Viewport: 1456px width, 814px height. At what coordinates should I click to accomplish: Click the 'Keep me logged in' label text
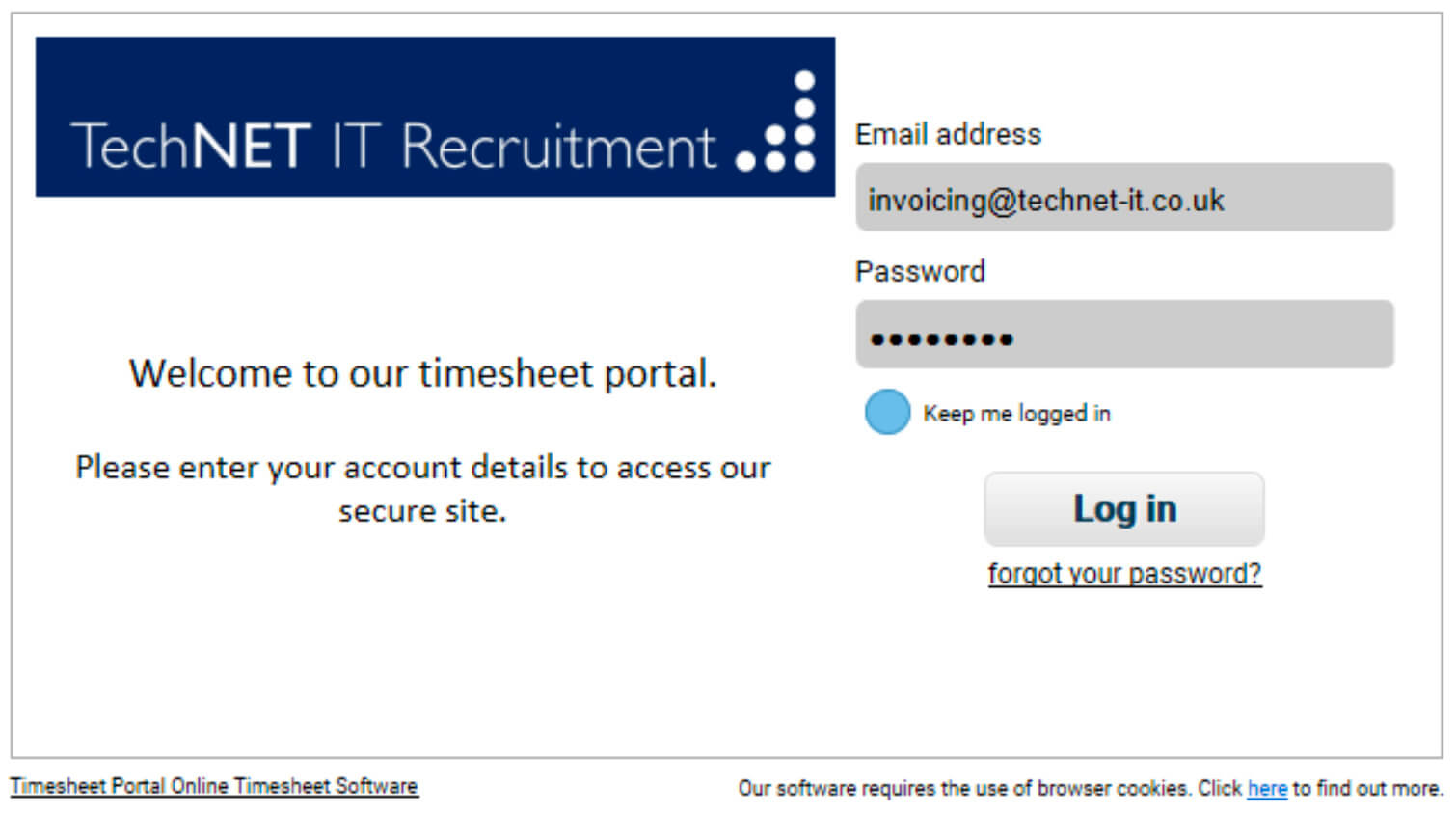pos(1016,414)
